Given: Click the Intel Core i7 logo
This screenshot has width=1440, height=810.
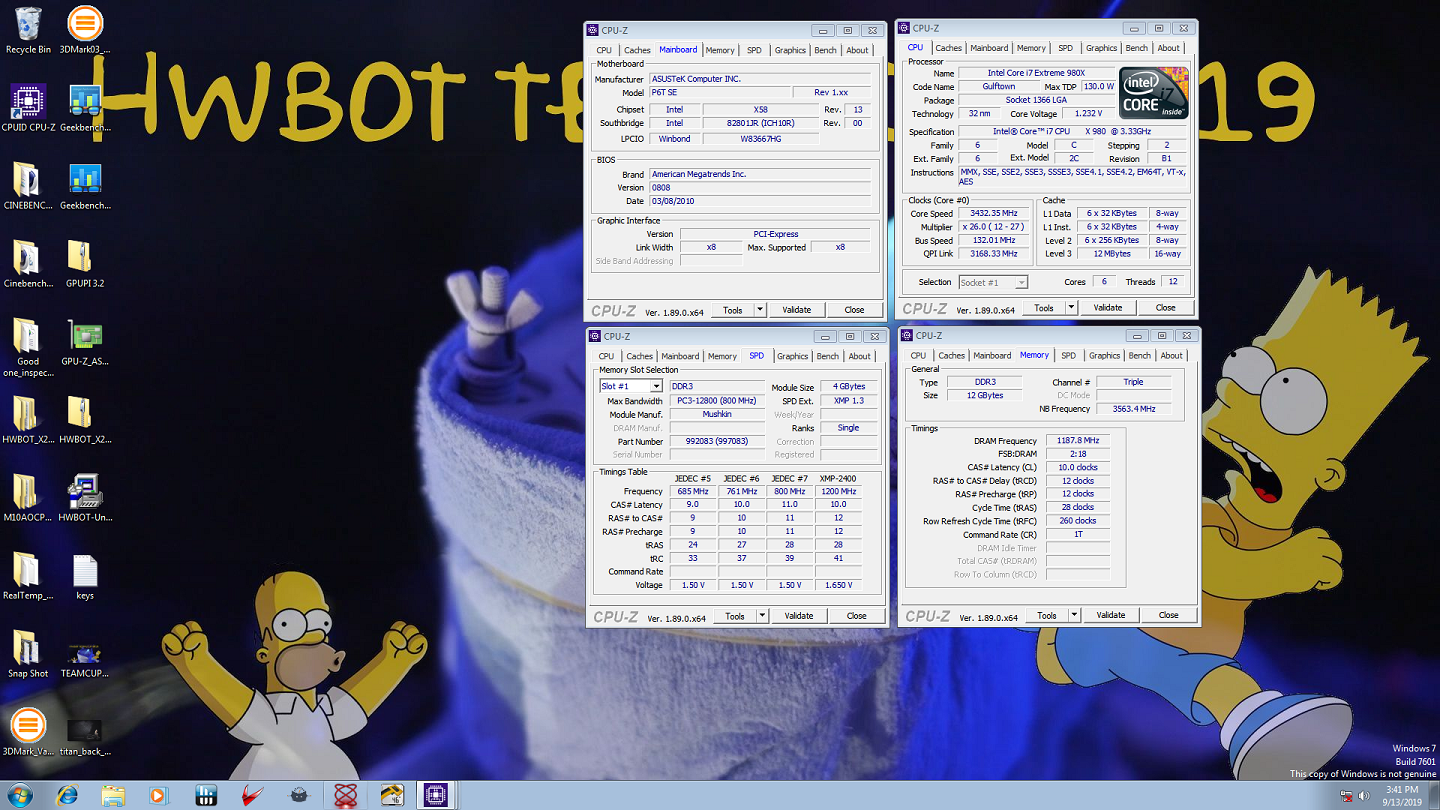Looking at the screenshot, I should click(x=1154, y=93).
